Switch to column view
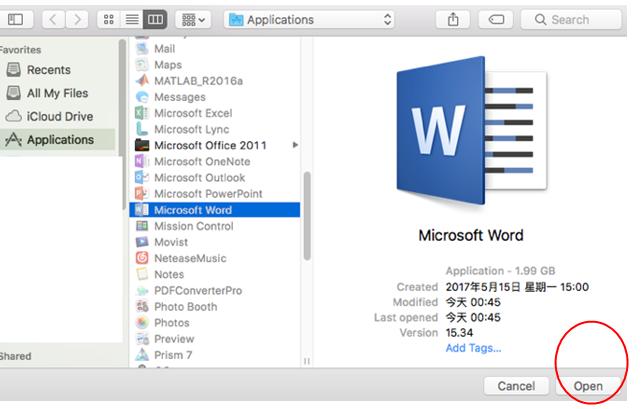The image size is (642, 409). (x=155, y=19)
